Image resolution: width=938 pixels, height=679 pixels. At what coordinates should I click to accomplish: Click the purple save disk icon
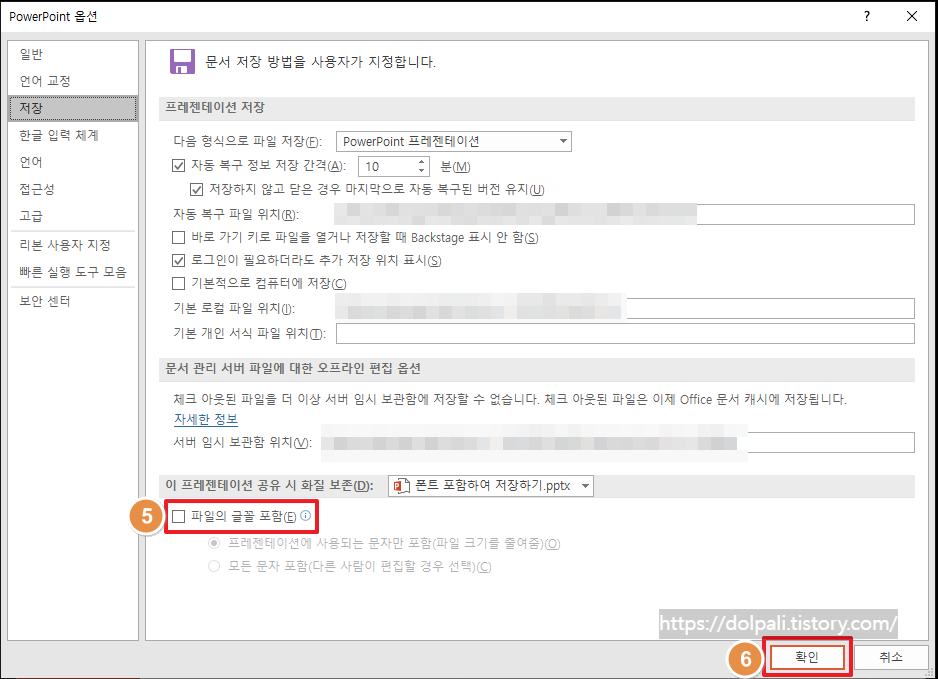[182, 62]
